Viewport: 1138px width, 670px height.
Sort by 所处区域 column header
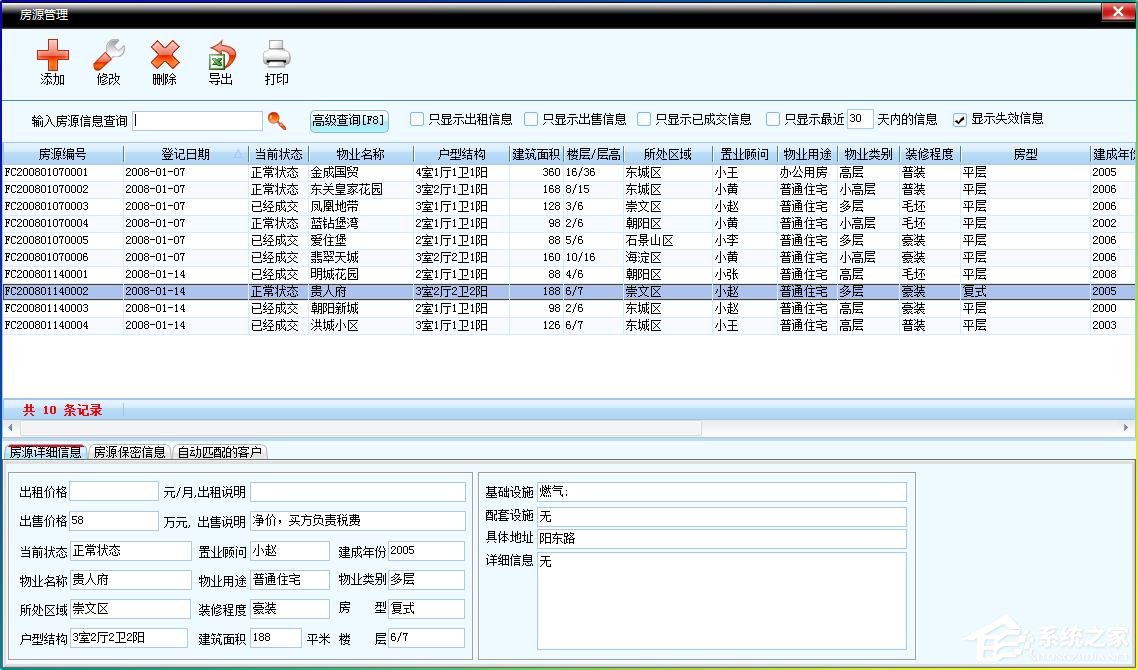pyautogui.click(x=668, y=155)
